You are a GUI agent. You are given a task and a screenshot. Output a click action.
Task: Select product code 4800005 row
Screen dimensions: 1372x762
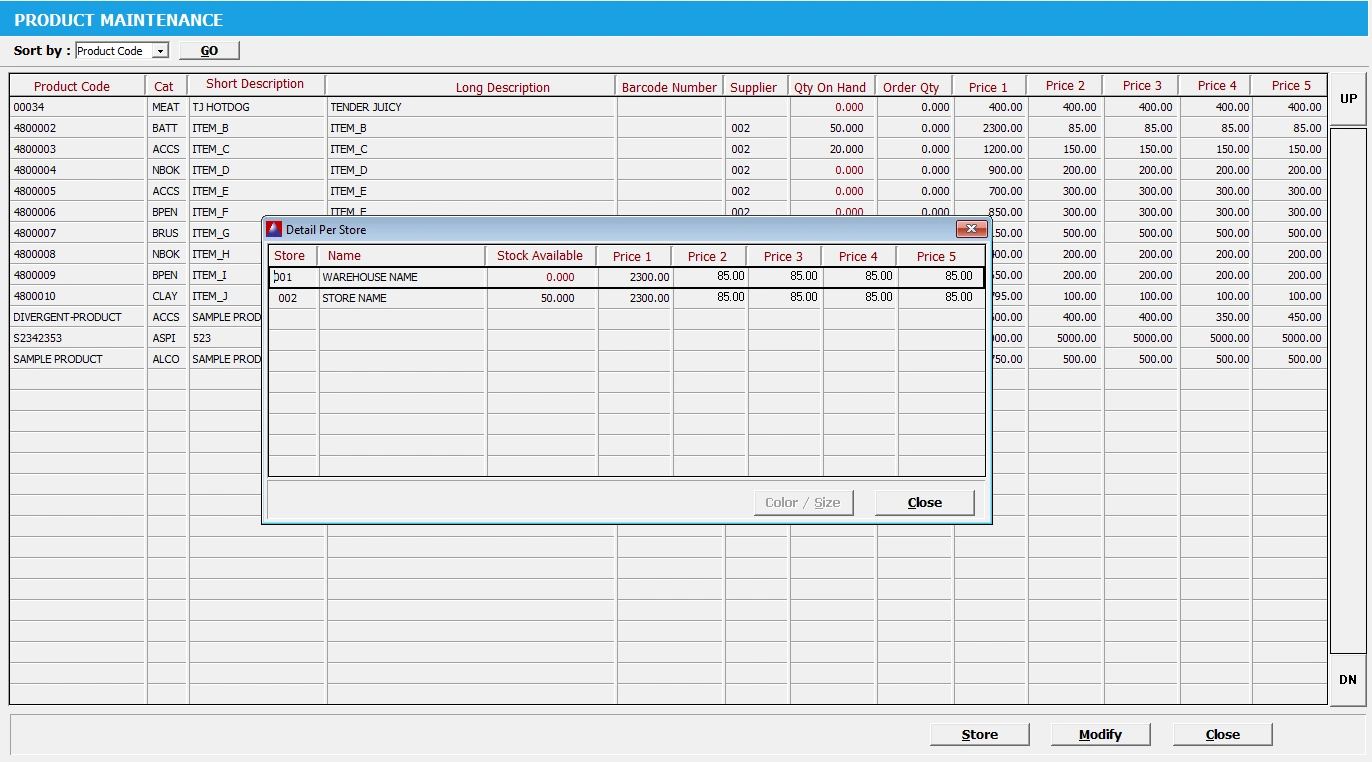[x=668, y=191]
